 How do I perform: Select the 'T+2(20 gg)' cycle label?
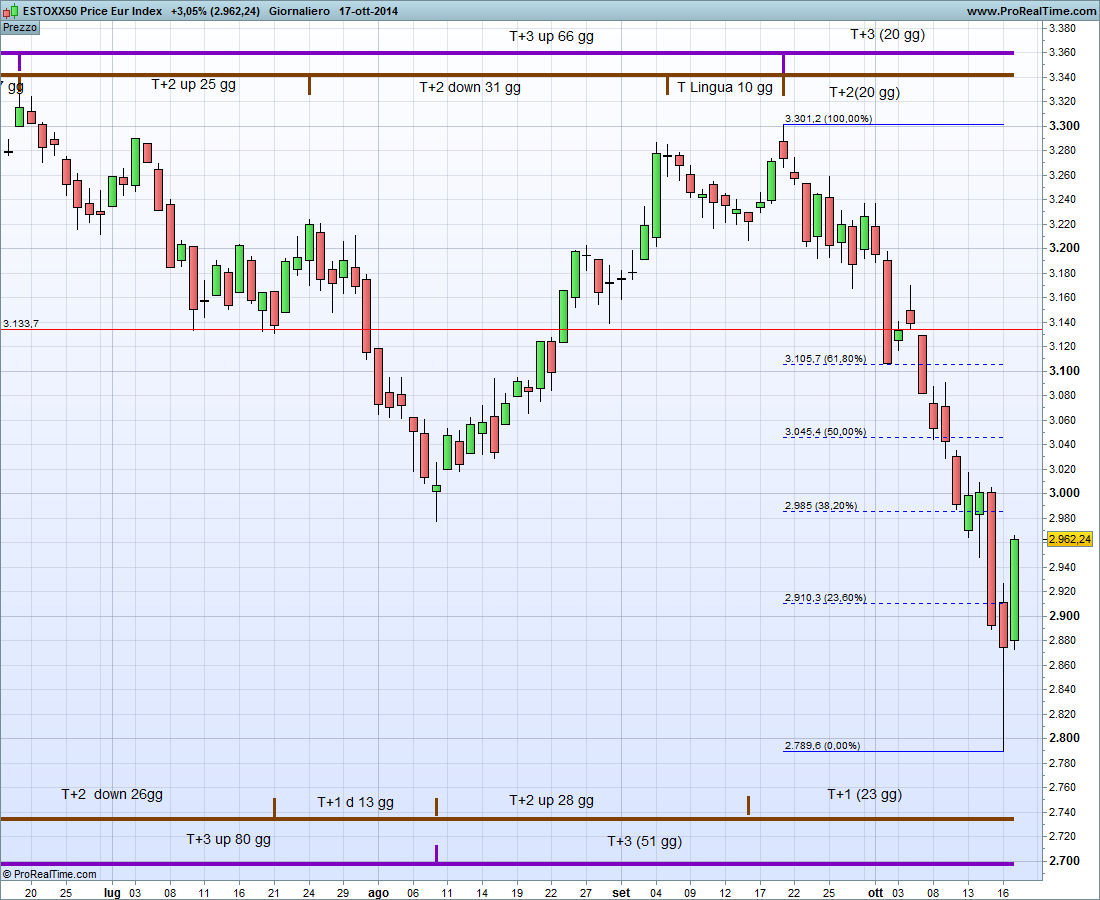pos(864,93)
